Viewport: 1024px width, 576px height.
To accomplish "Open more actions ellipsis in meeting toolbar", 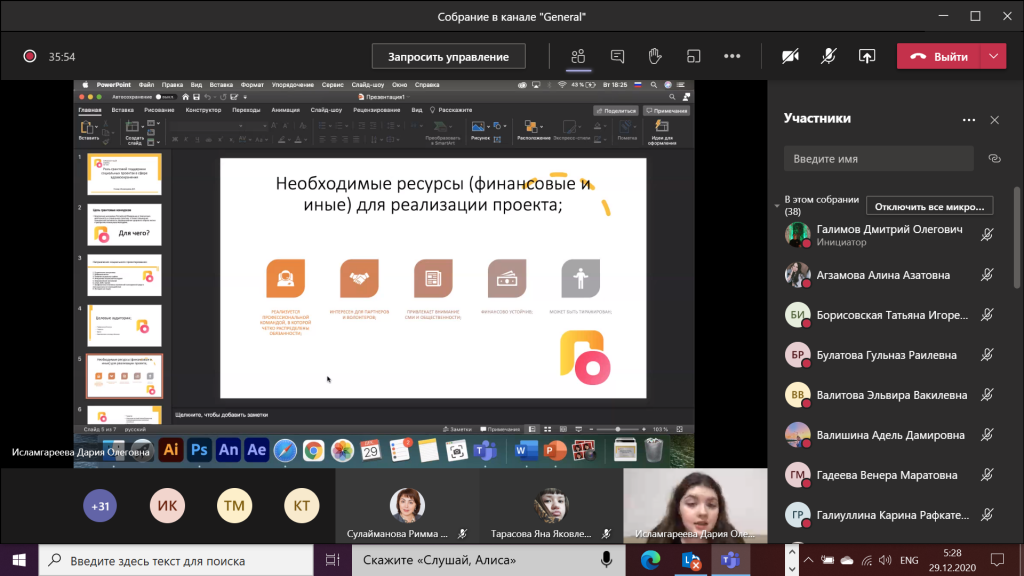I will [732, 56].
